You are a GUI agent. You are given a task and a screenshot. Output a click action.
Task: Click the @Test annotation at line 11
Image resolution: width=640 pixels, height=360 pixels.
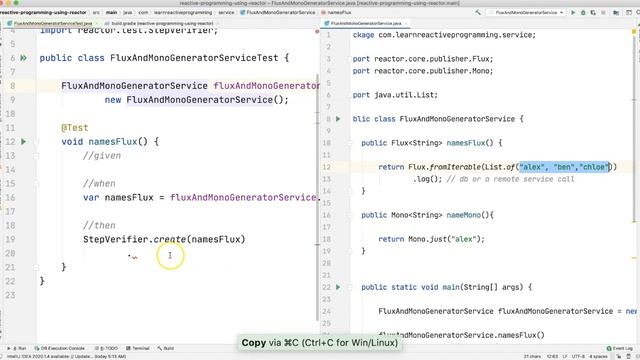75,128
